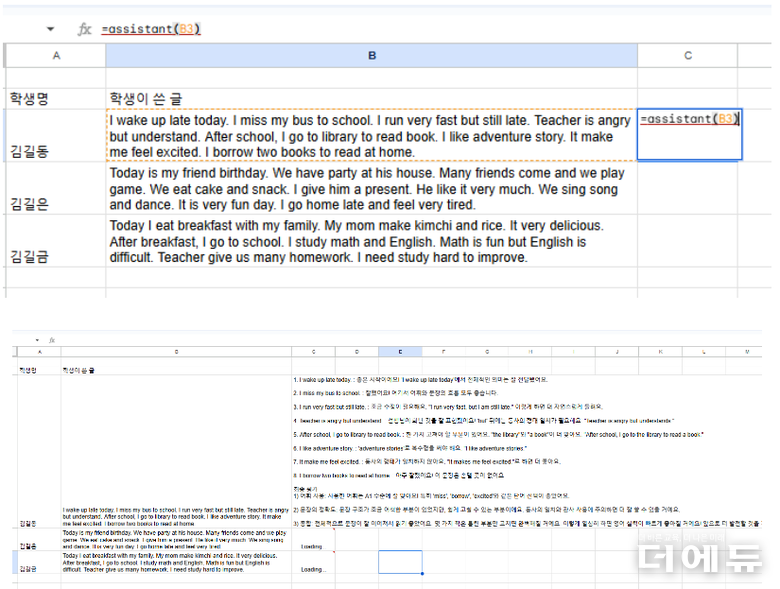Click the Loading... cell in the 김길금 row
Screen dimensions: 780x589
pos(313,562)
